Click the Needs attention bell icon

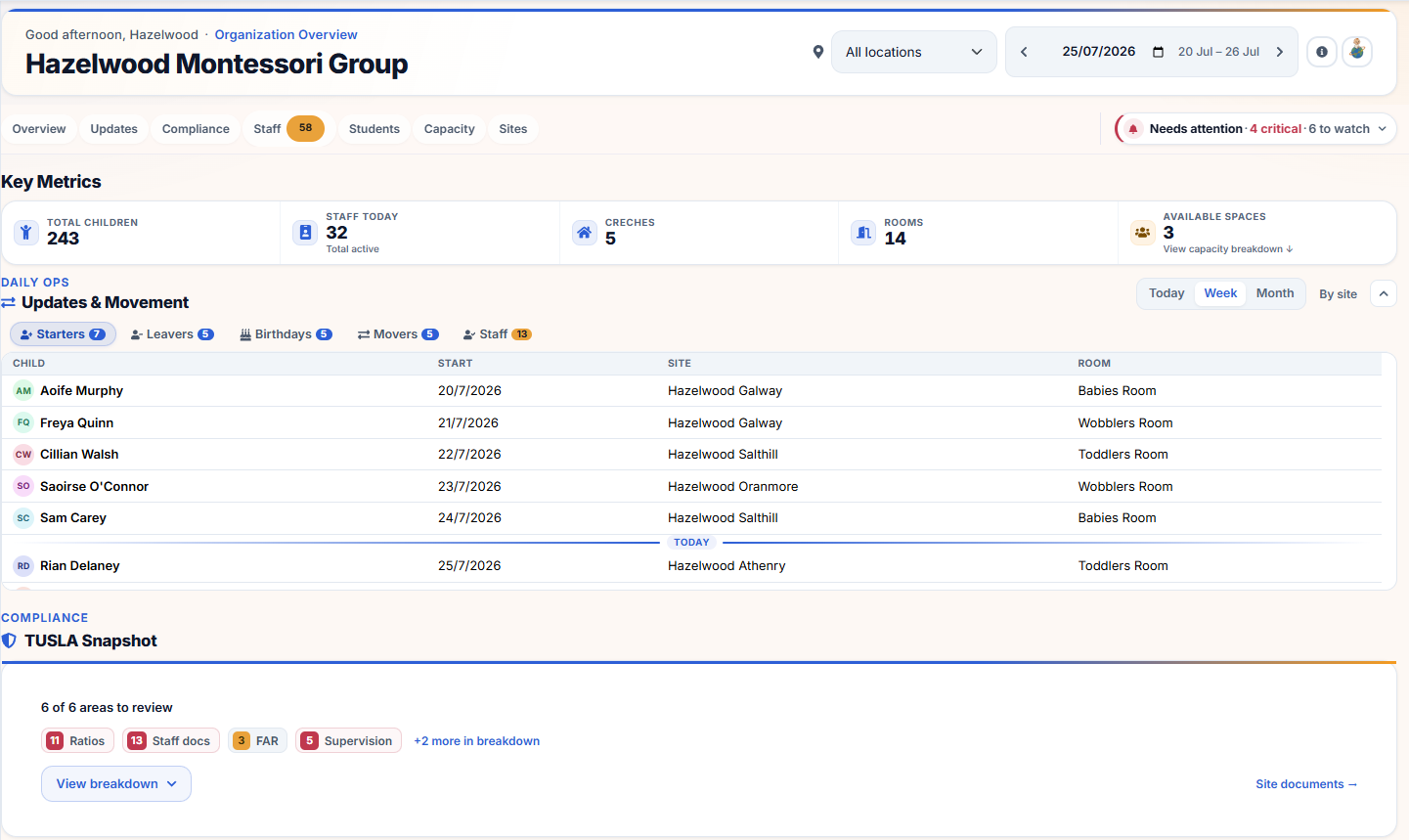click(x=1132, y=129)
